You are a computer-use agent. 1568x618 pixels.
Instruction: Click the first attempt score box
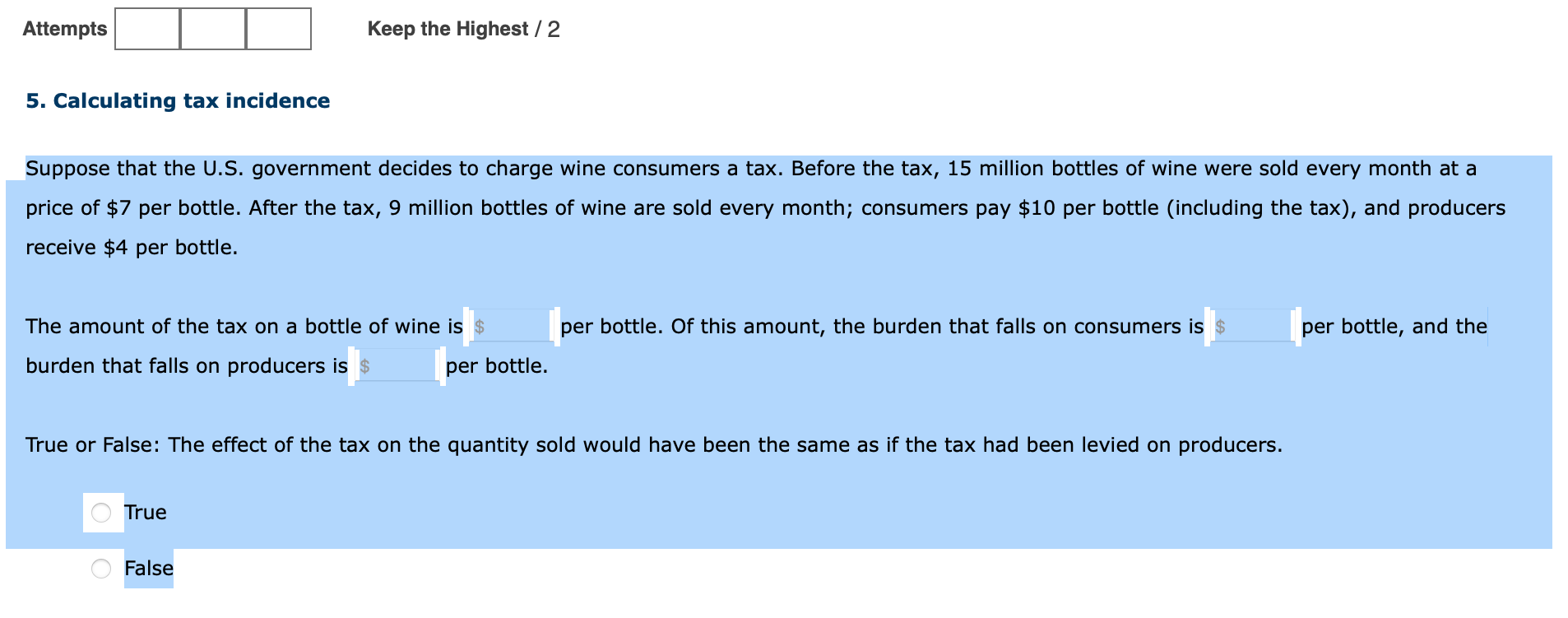[147, 29]
